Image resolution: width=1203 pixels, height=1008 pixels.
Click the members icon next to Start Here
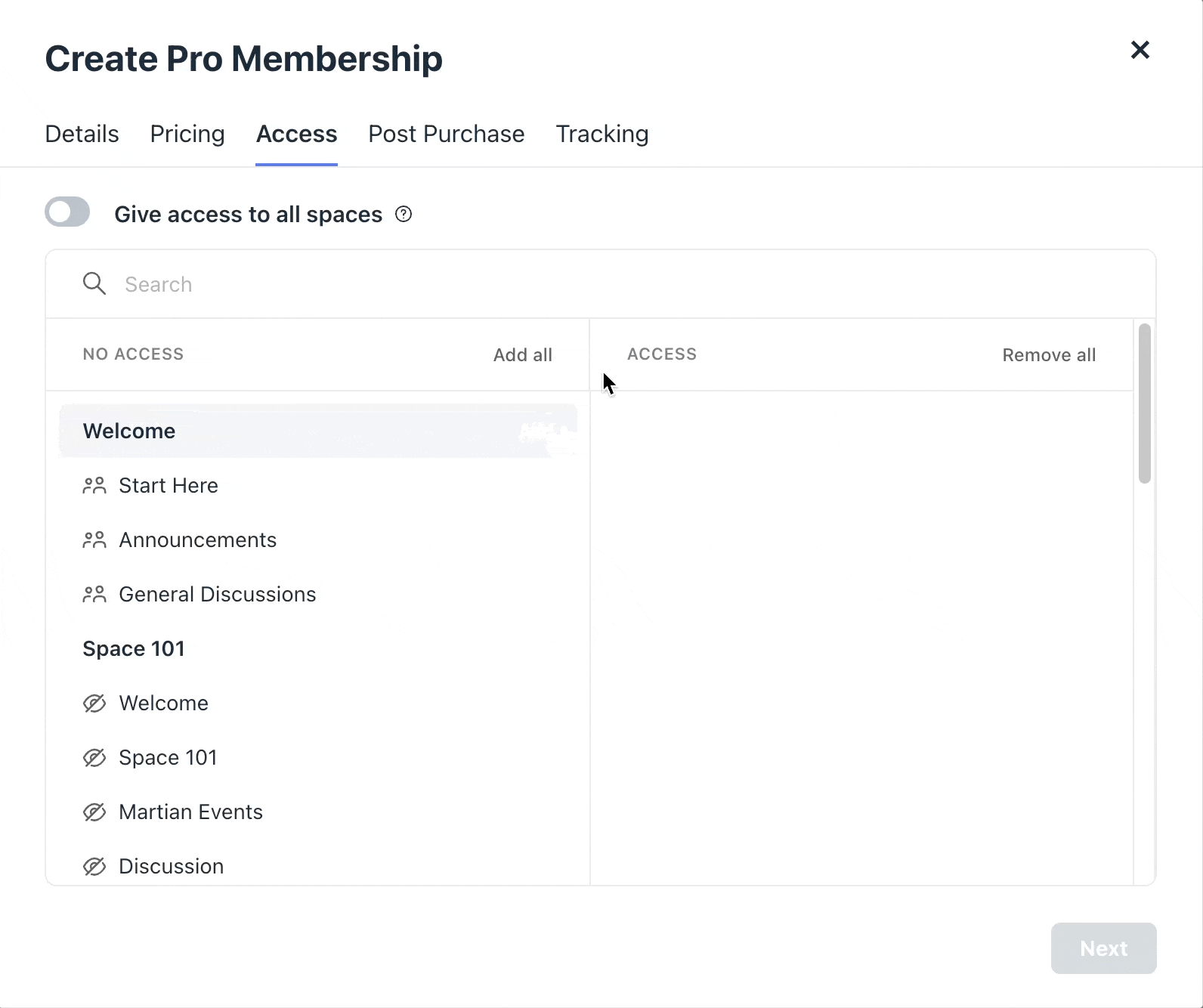tap(94, 486)
